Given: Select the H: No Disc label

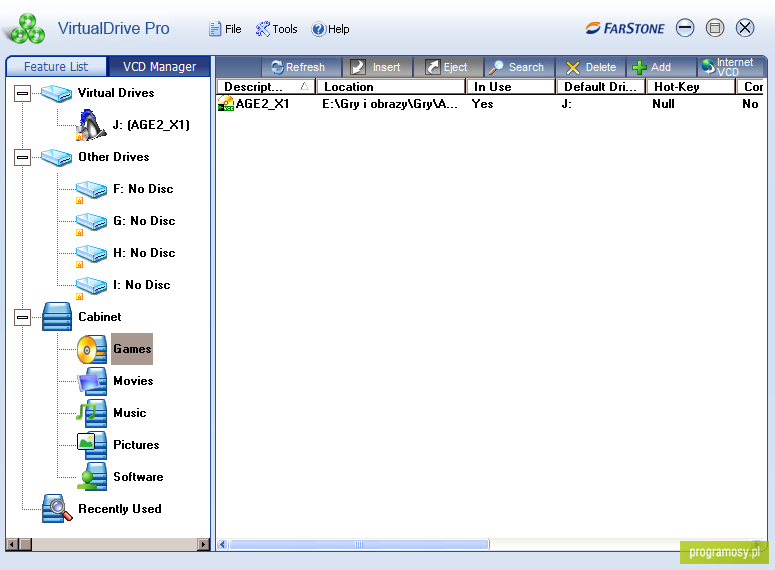Looking at the screenshot, I should pyautogui.click(x=144, y=253).
